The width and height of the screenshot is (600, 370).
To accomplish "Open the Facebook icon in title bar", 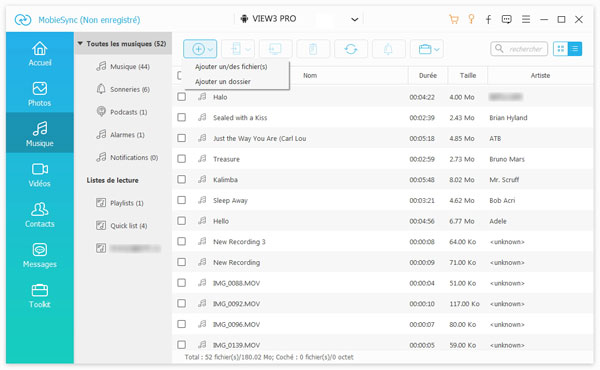I will (489, 19).
